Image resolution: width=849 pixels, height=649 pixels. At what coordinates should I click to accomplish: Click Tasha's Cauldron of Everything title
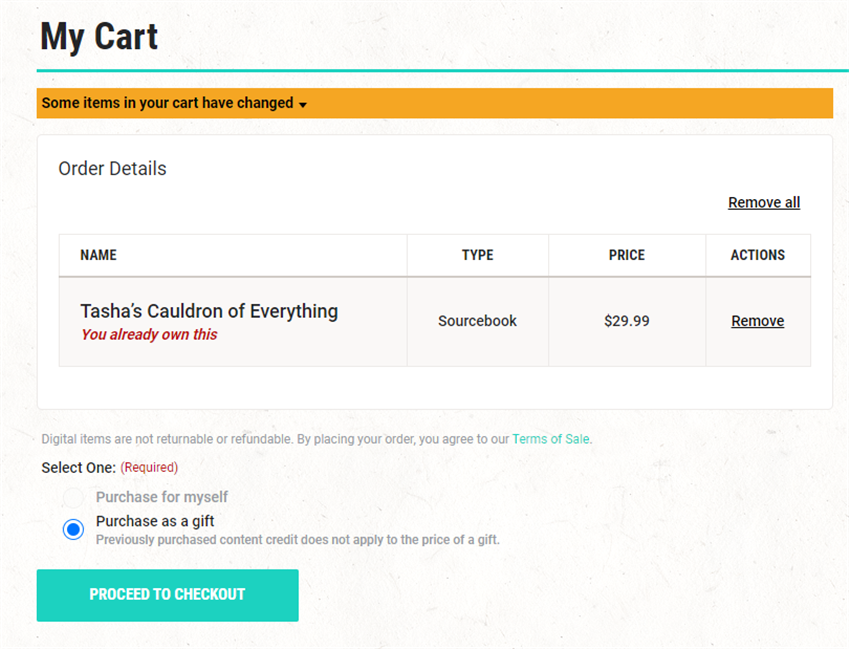[x=209, y=311]
